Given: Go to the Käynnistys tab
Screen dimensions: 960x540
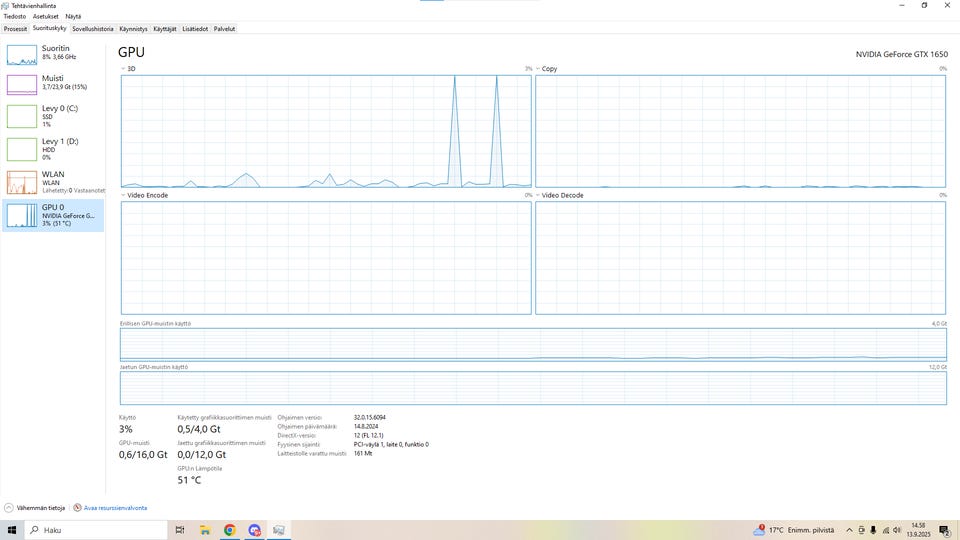Looking at the screenshot, I should [133, 29].
